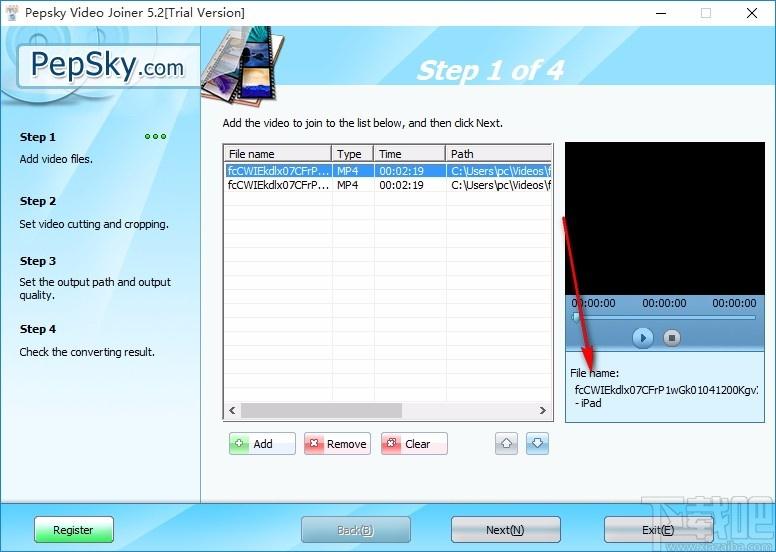776x552 pixels.
Task: Exit the application via Exit(E) button
Action: tap(658, 530)
